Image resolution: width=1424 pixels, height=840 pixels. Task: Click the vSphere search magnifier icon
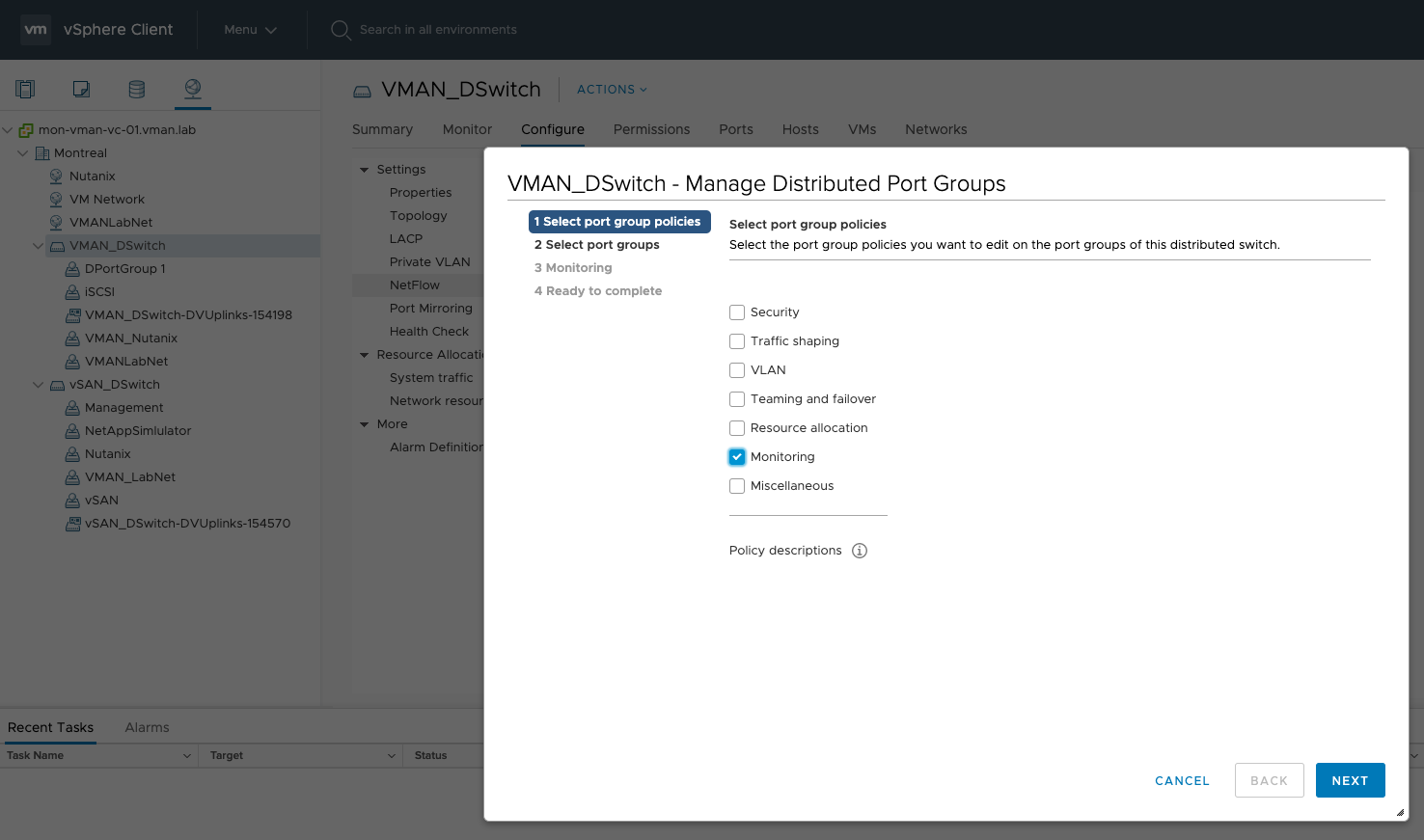pyautogui.click(x=341, y=30)
